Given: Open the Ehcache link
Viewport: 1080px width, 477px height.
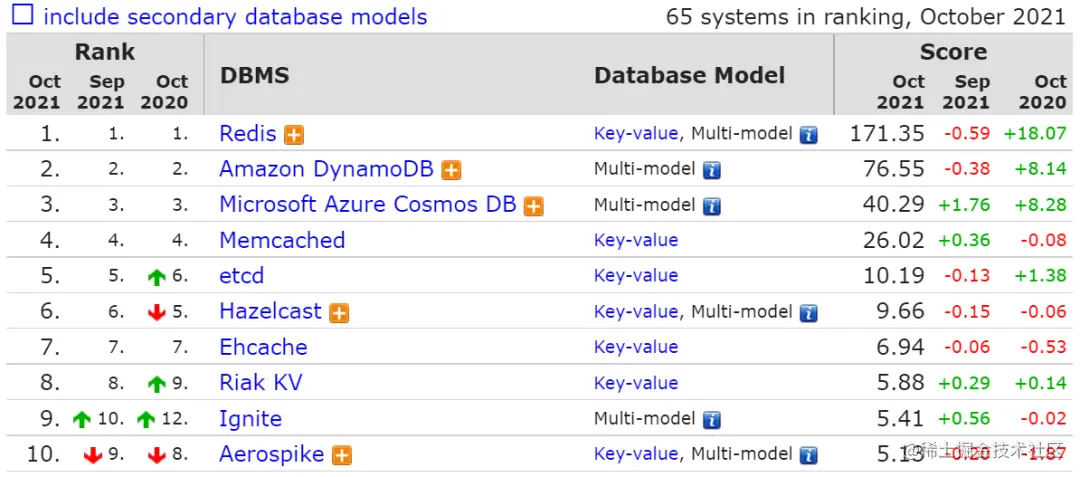Looking at the screenshot, I should coord(263,347).
